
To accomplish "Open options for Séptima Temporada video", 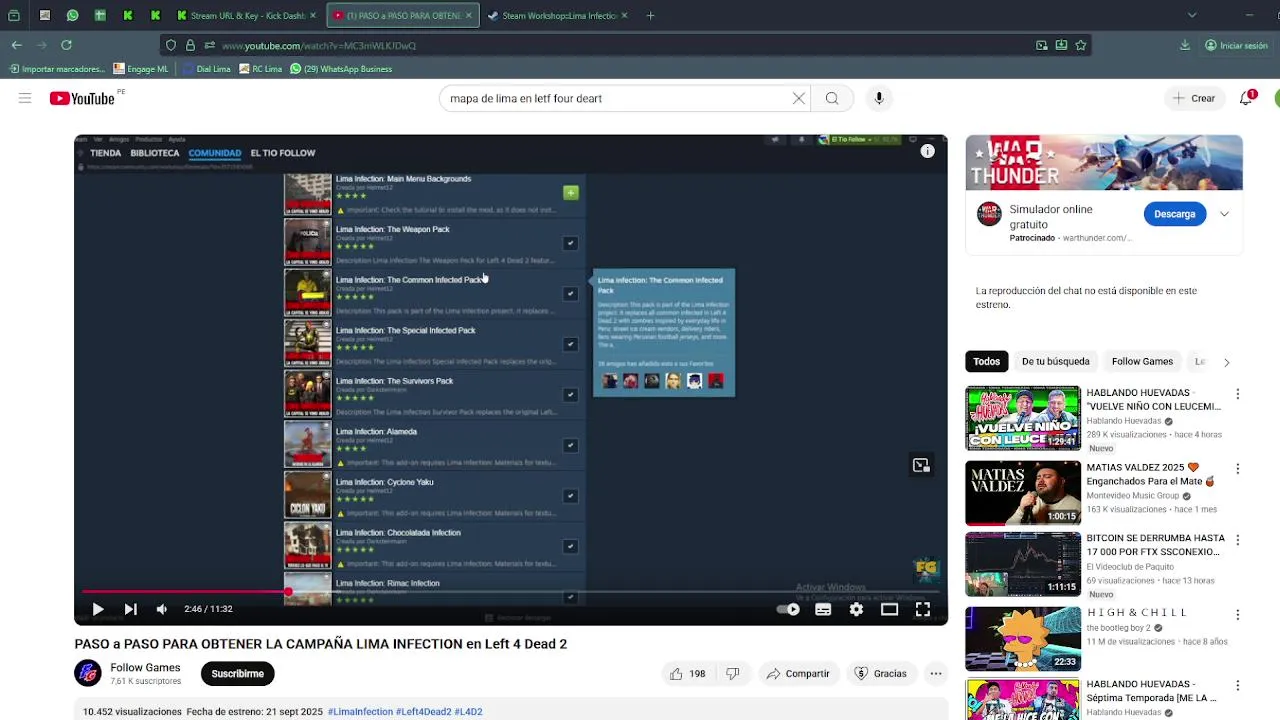I will [x=1237, y=687].
